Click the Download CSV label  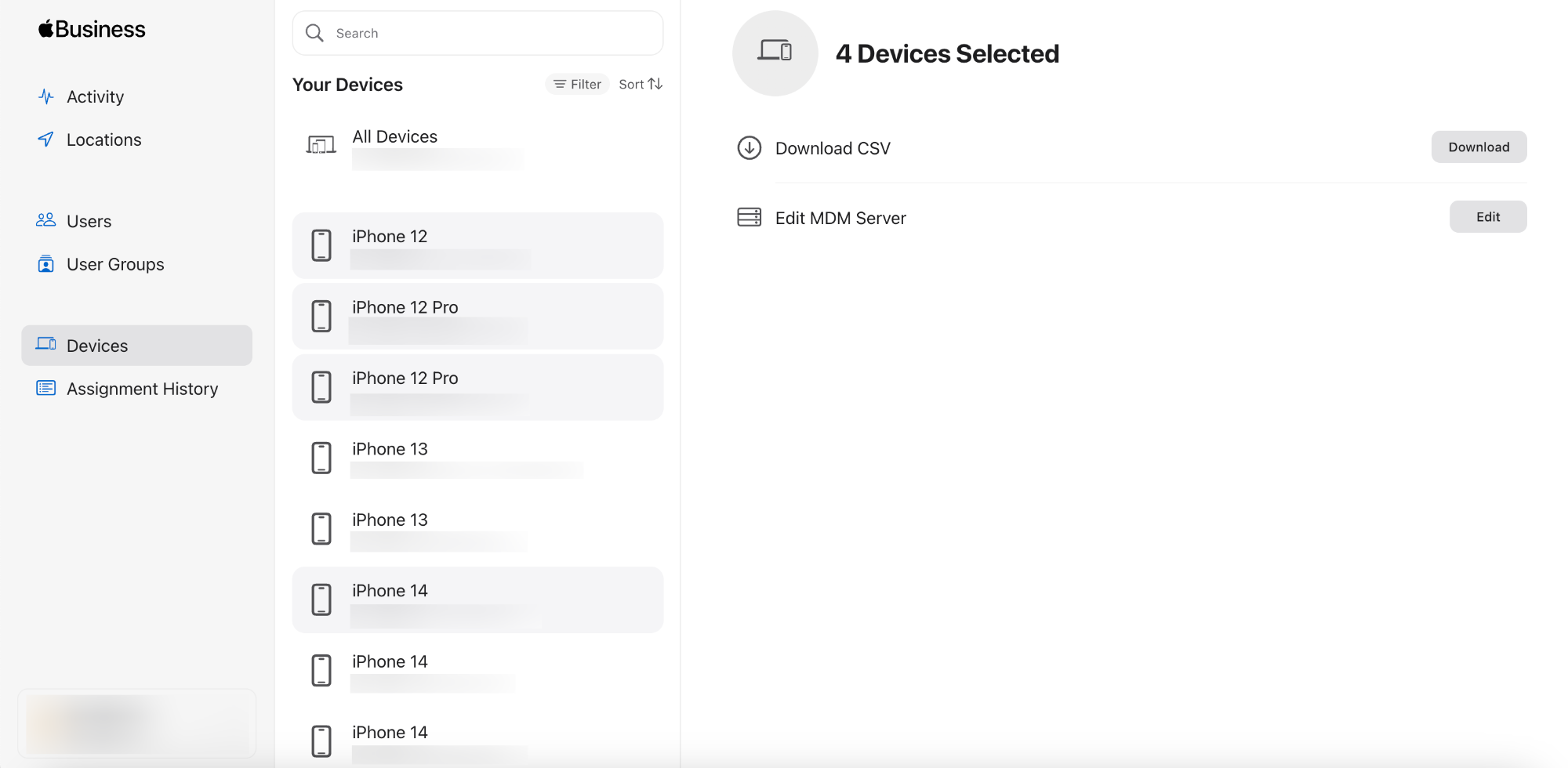click(833, 148)
